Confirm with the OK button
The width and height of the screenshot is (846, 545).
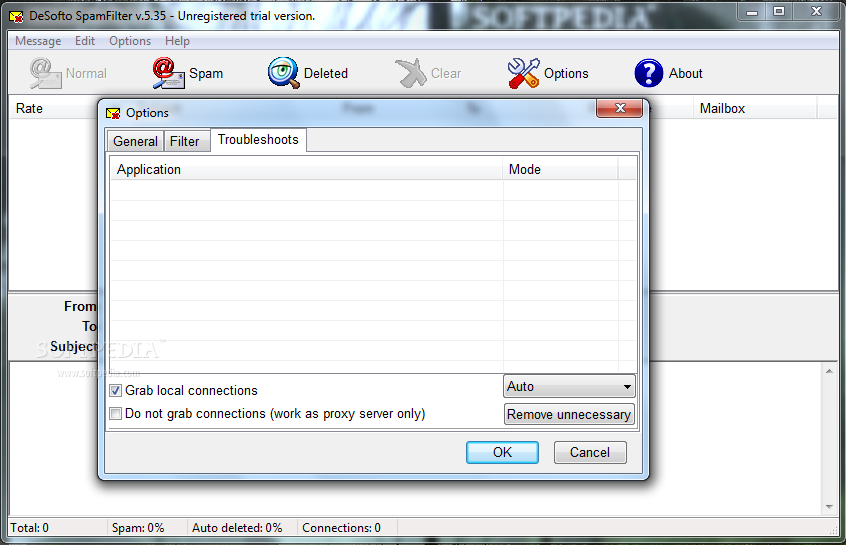(x=502, y=452)
